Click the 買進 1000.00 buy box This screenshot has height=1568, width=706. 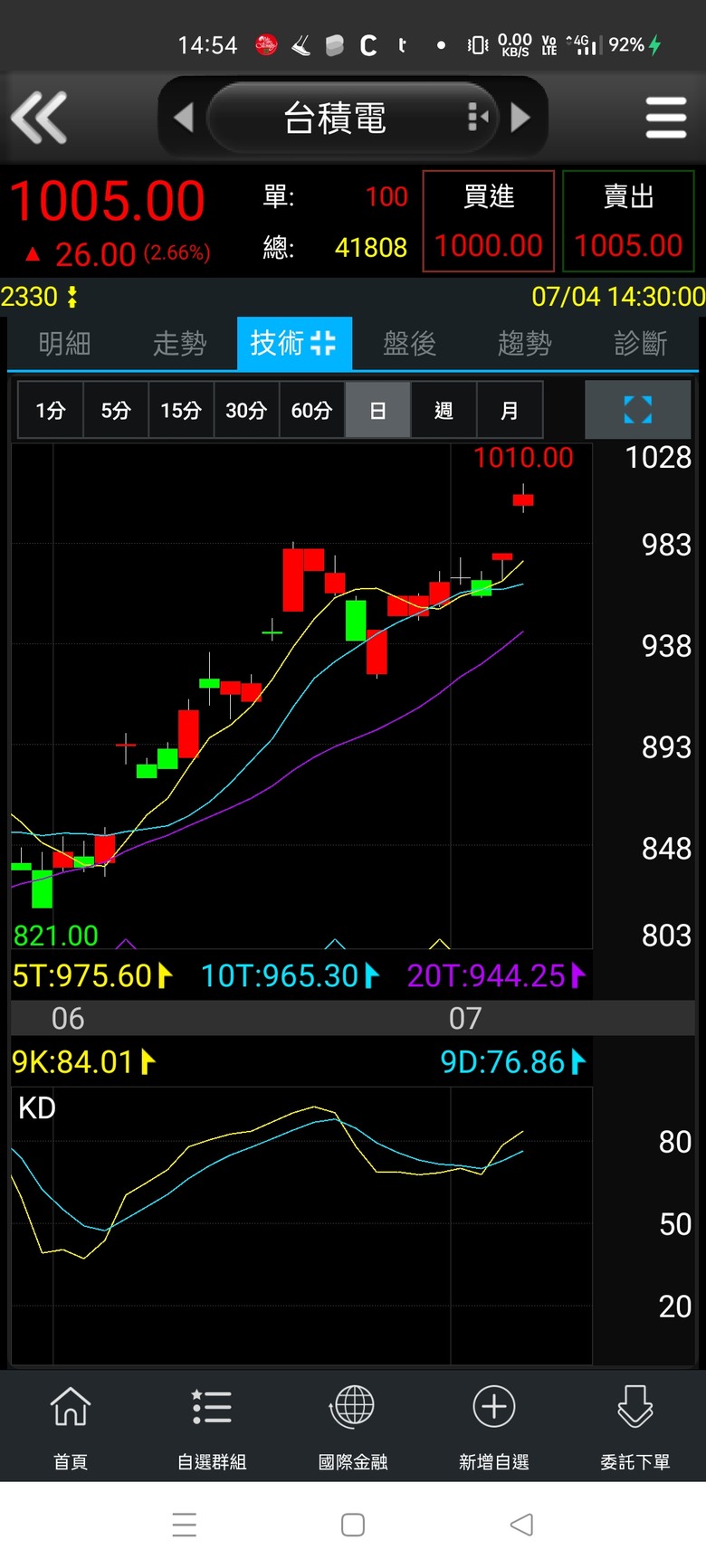[489, 221]
